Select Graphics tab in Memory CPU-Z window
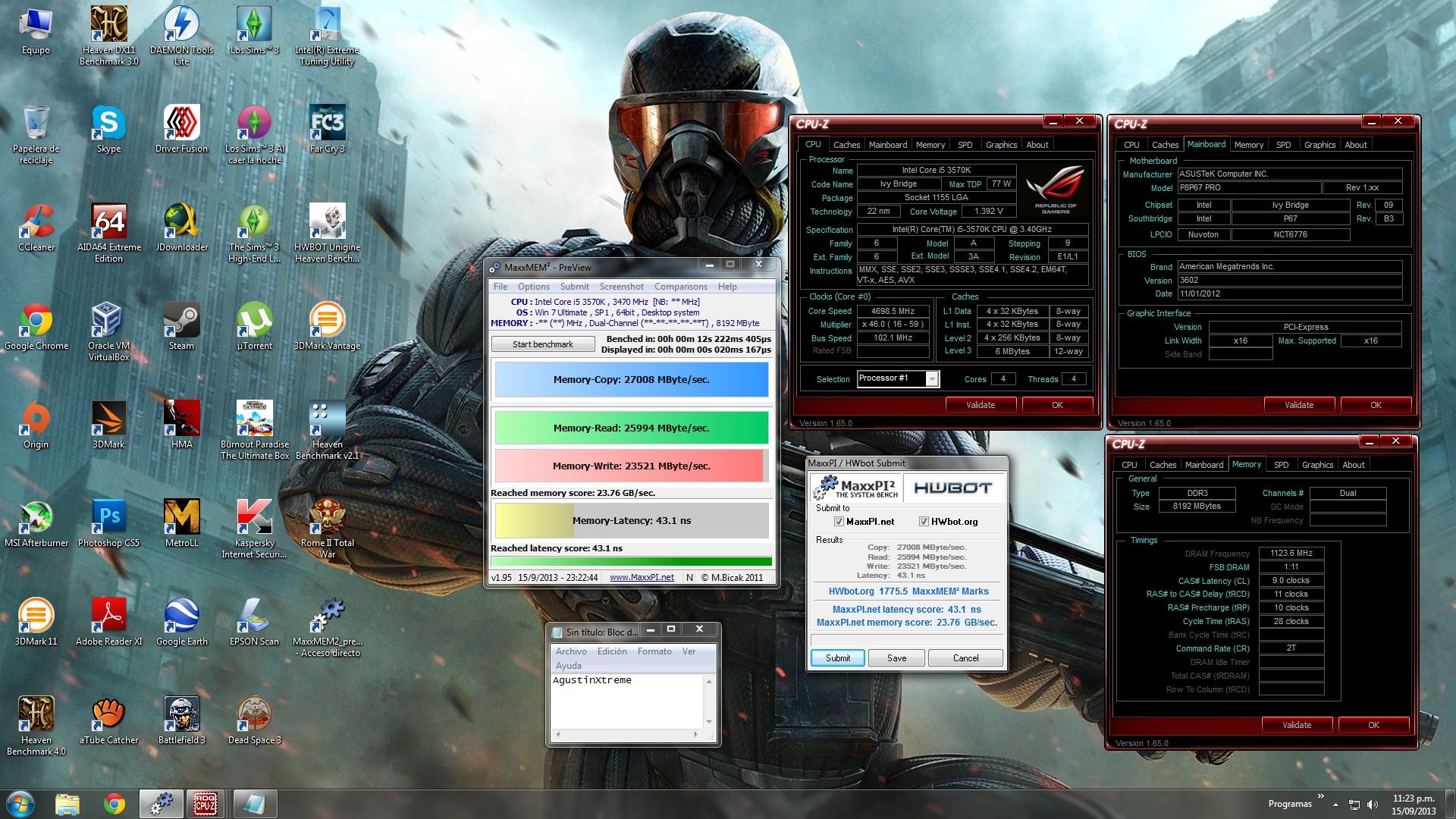The width and height of the screenshot is (1456, 819). (x=1317, y=465)
